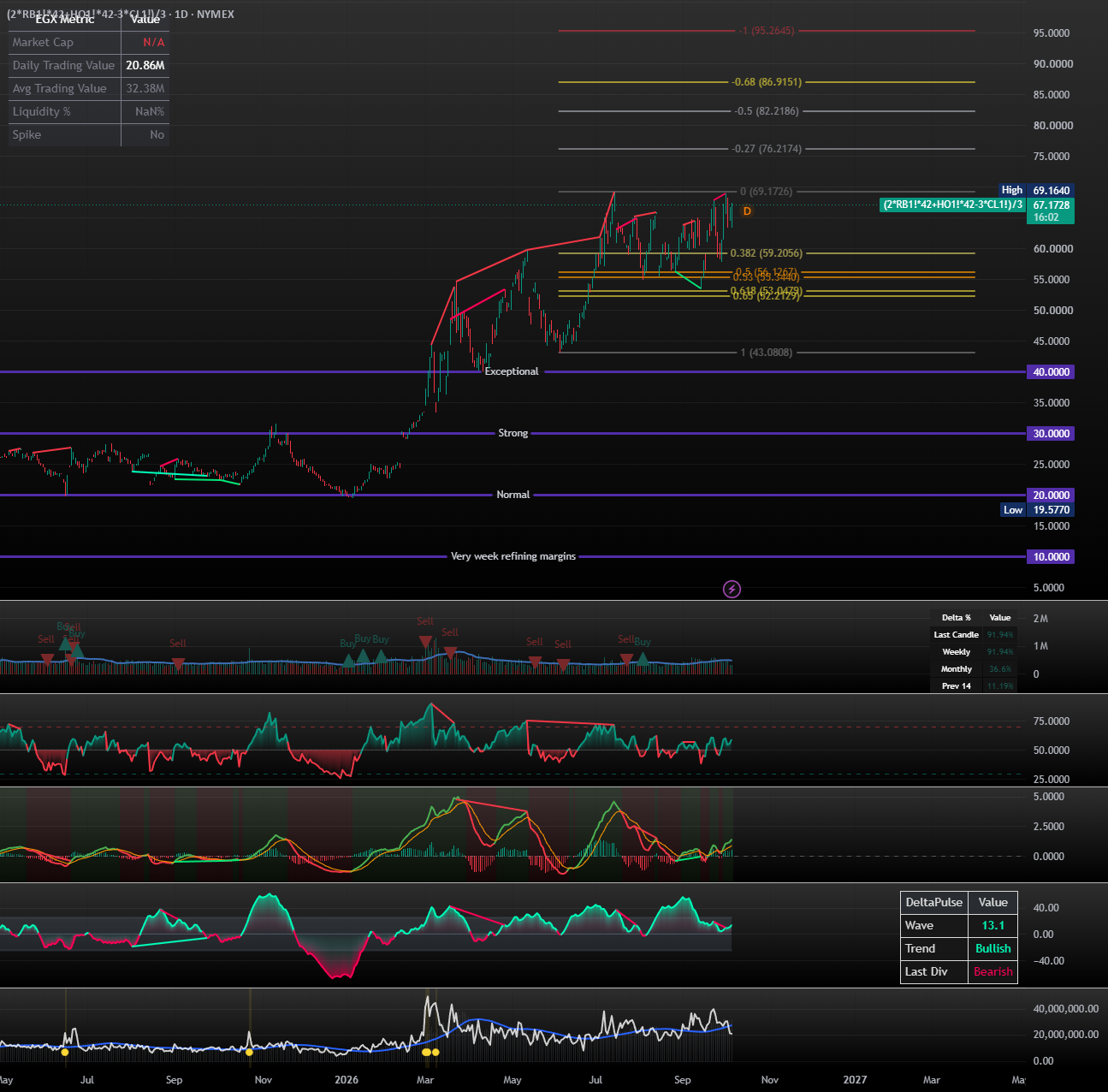Click the Avg Trading Value 32.38M cell
Image resolution: width=1108 pixels, height=1092 pixels.
point(145,89)
